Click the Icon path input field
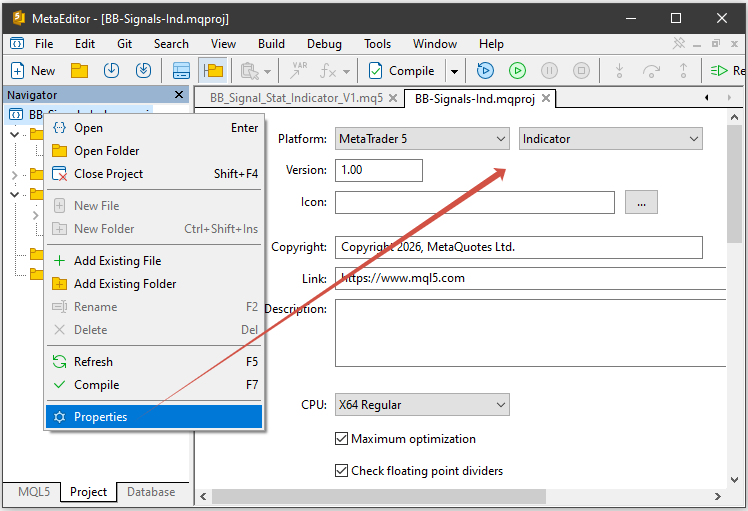The image size is (748, 511). [475, 202]
